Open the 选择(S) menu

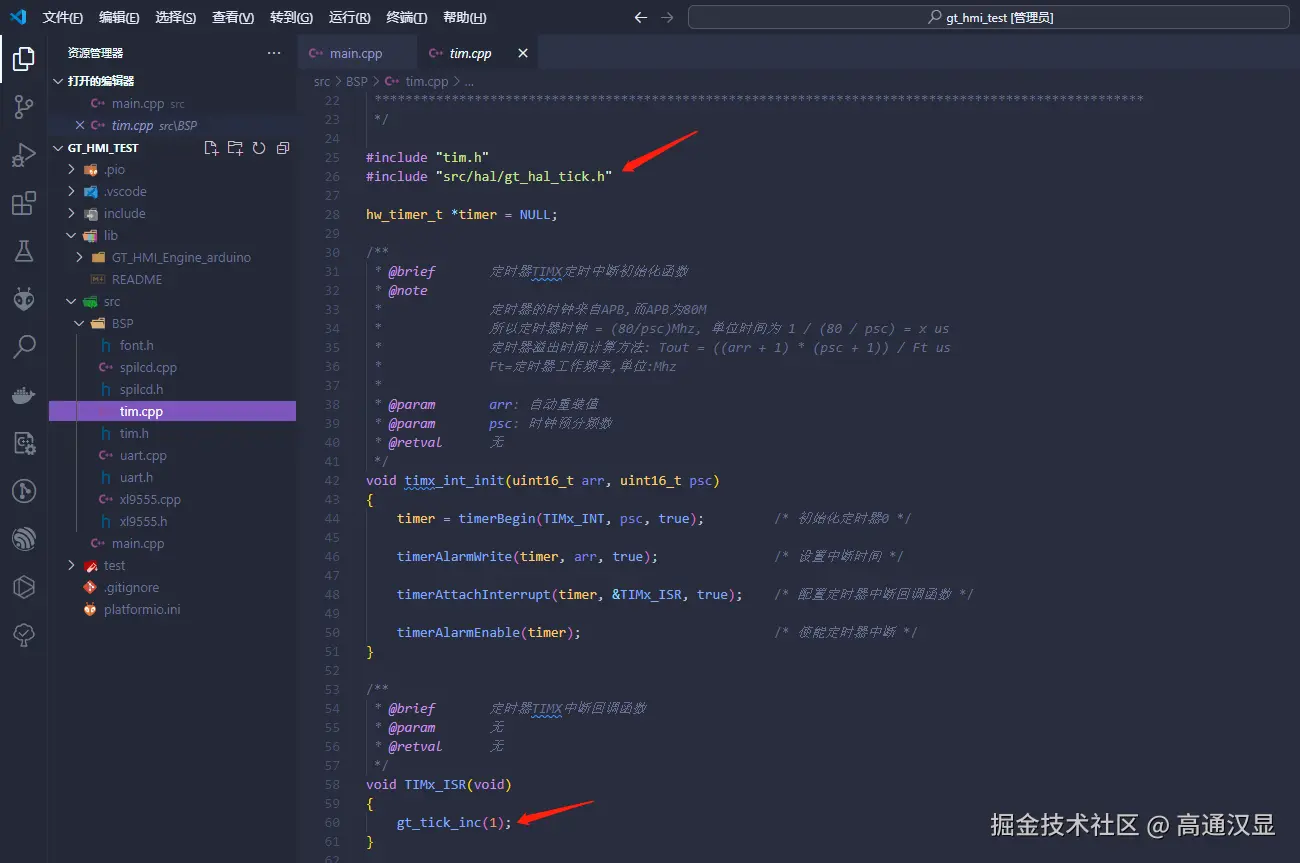click(x=176, y=18)
